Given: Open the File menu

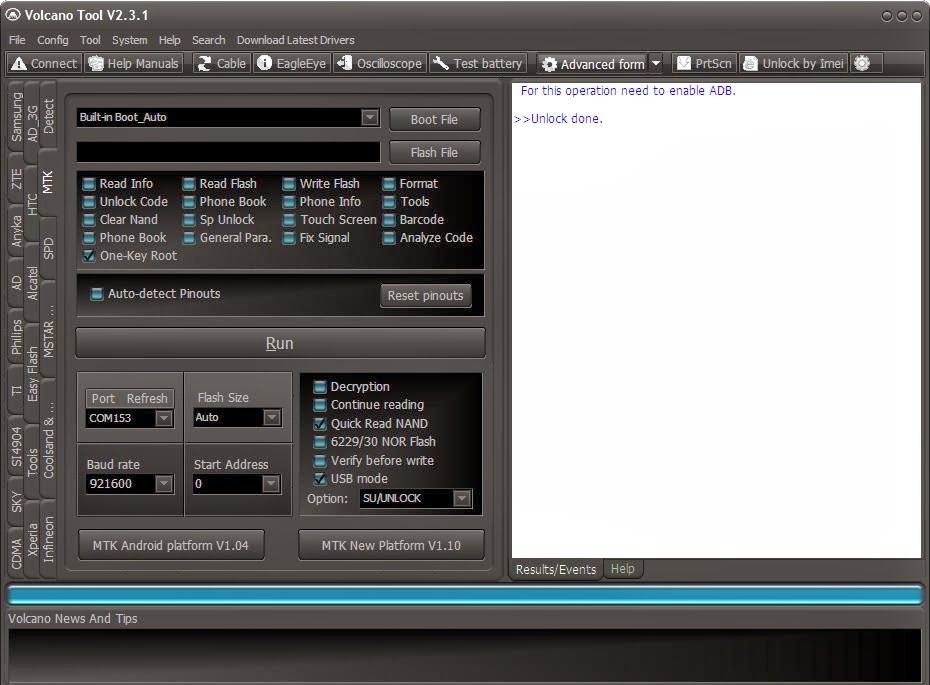Looking at the screenshot, I should (x=17, y=40).
